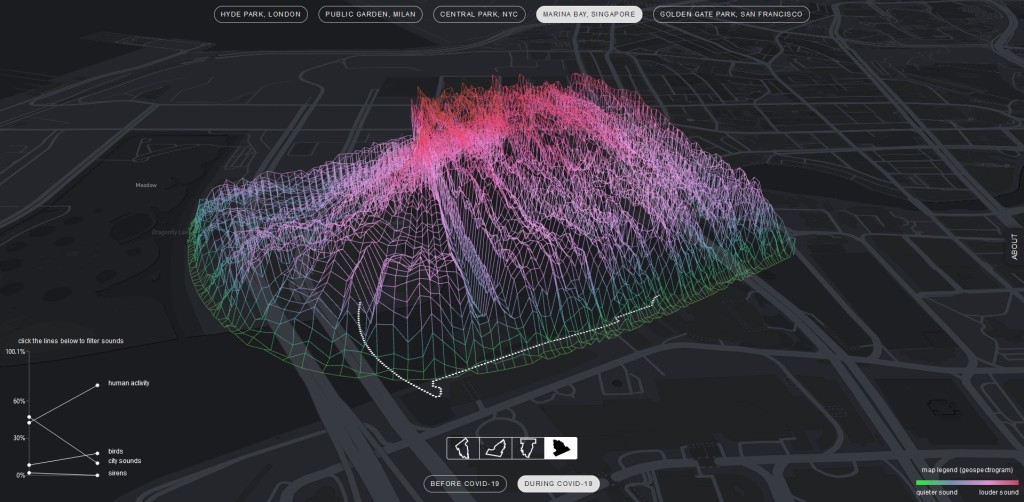
Task: Select the second route outline icon
Action: click(496, 449)
